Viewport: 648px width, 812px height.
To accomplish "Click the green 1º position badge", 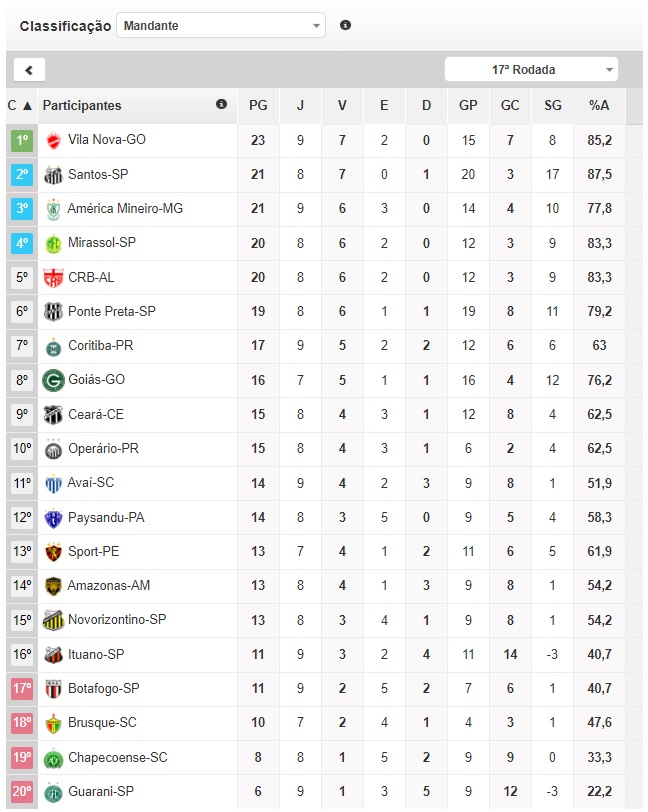I will (22, 141).
